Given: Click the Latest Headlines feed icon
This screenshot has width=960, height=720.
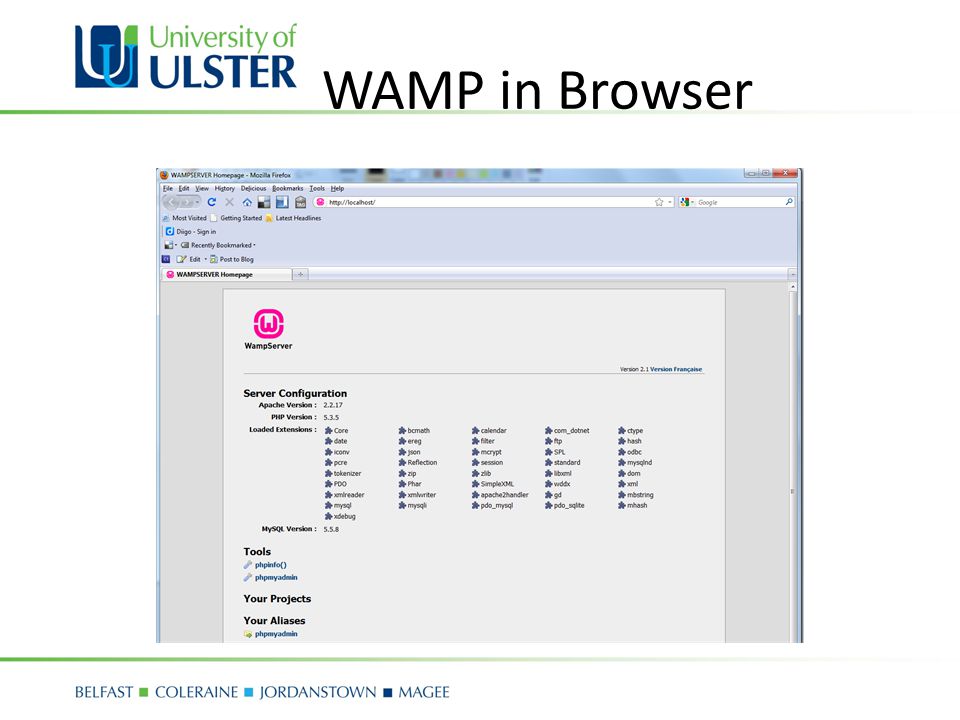Looking at the screenshot, I should click(x=269, y=218).
